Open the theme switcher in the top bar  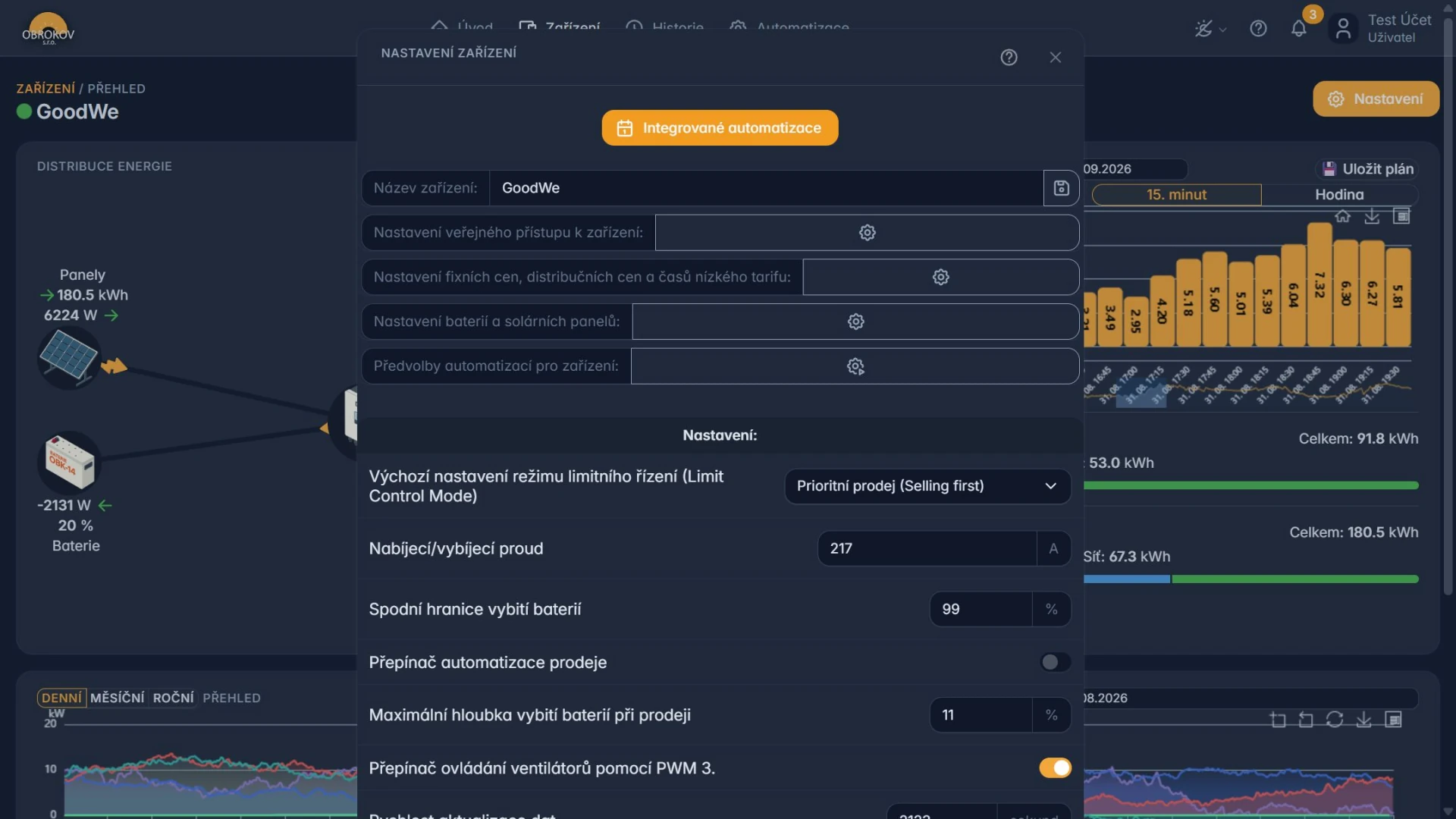(1210, 29)
